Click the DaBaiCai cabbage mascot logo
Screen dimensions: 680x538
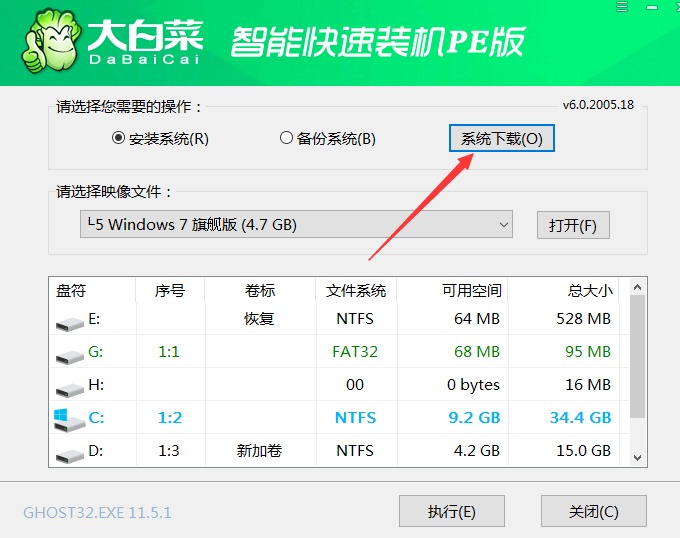coord(51,41)
